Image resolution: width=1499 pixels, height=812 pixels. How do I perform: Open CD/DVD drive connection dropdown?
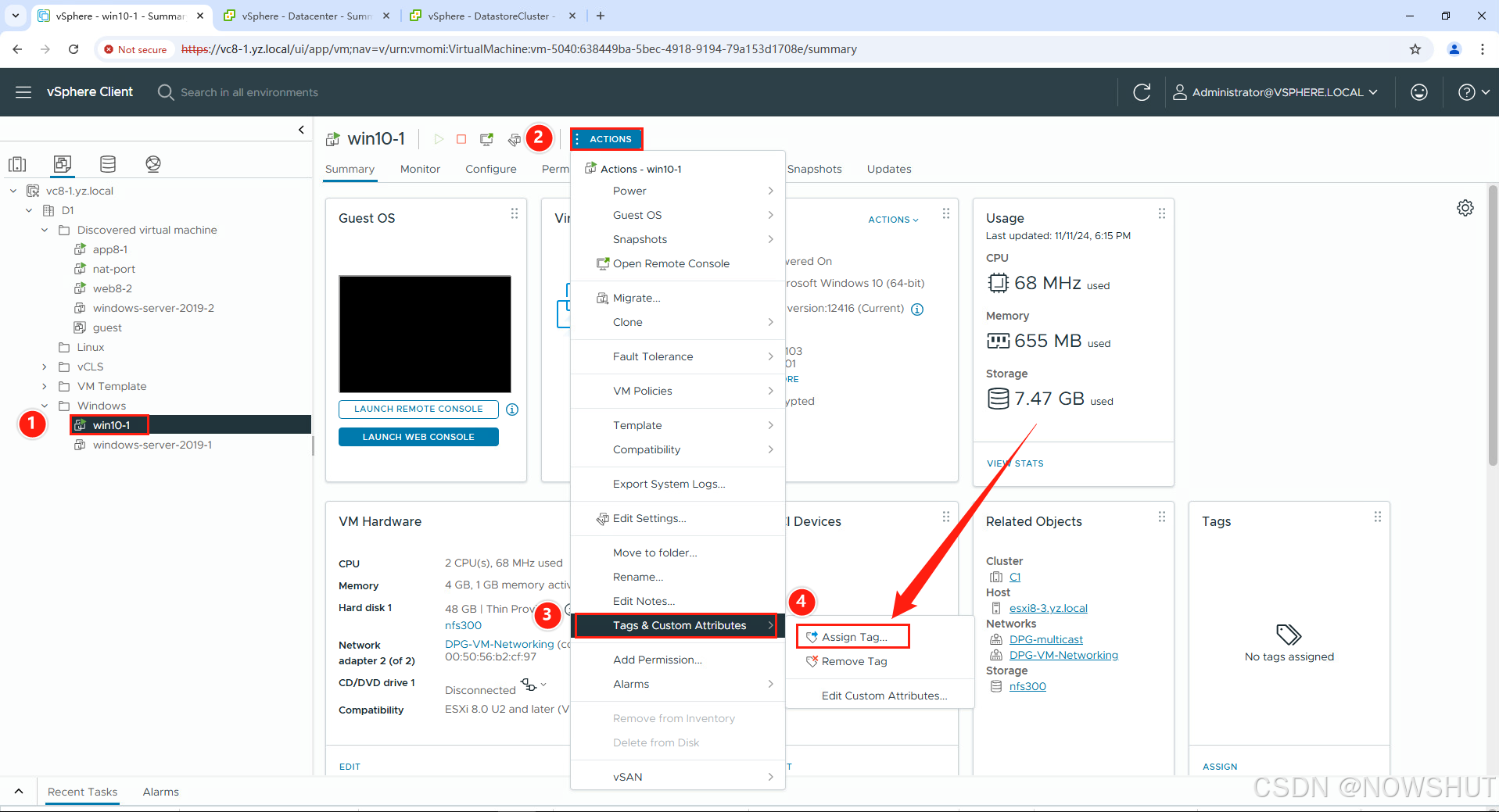click(x=535, y=685)
